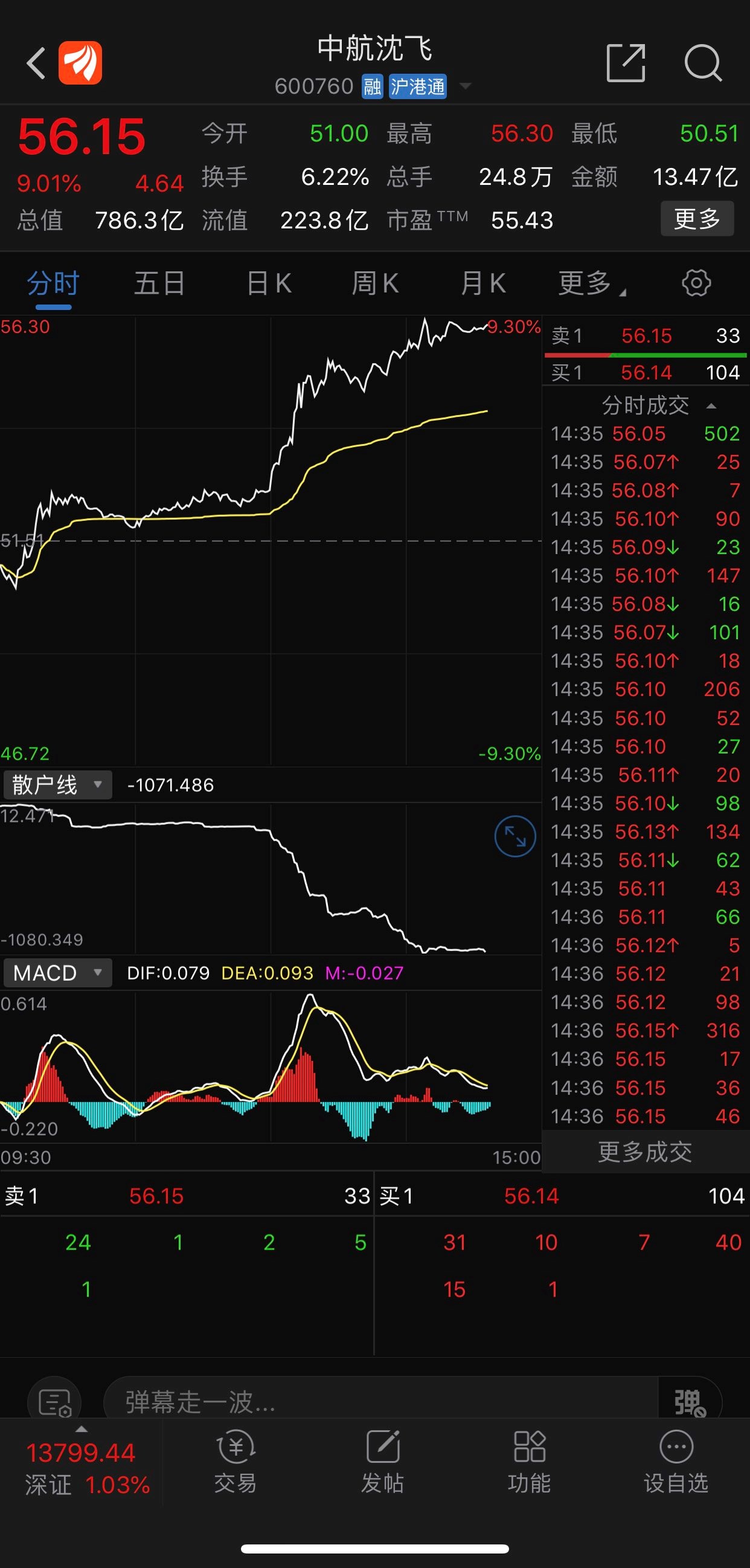Switch to 月K tab
The image size is (750, 1568).
tap(483, 283)
